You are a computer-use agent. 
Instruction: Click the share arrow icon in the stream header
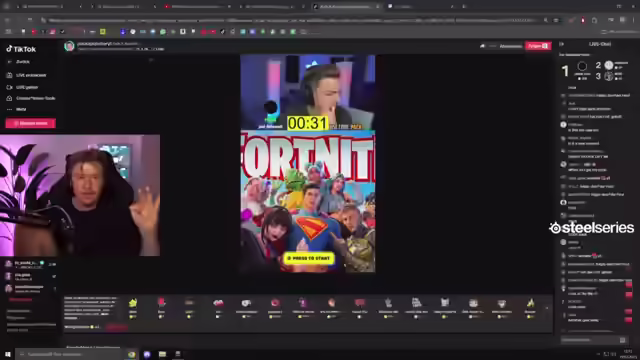(482, 46)
